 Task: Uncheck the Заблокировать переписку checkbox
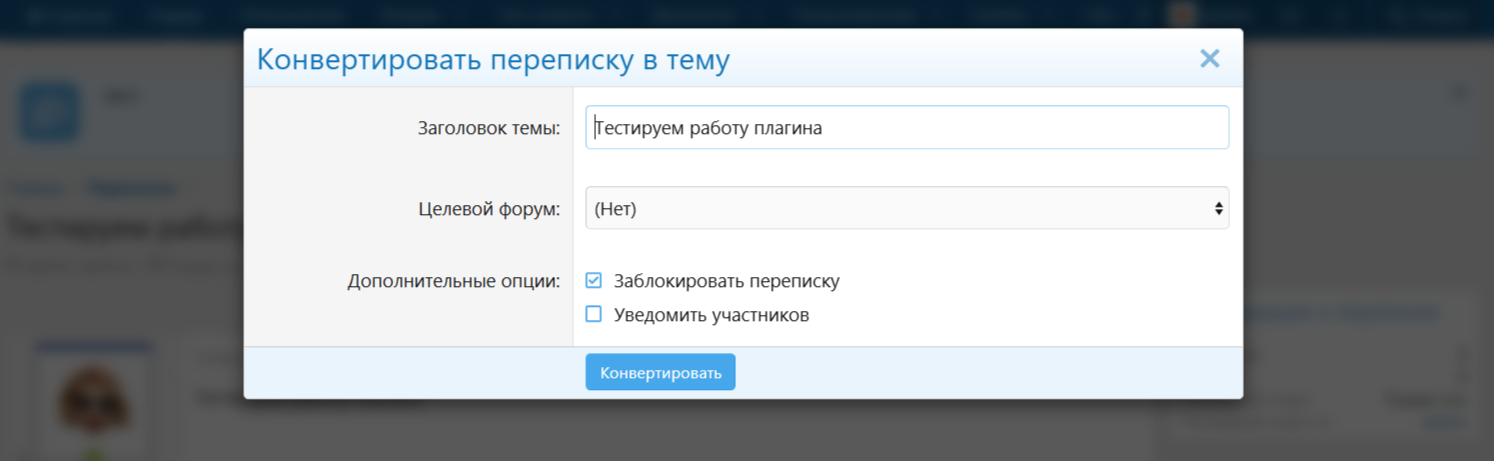pyautogui.click(x=594, y=281)
